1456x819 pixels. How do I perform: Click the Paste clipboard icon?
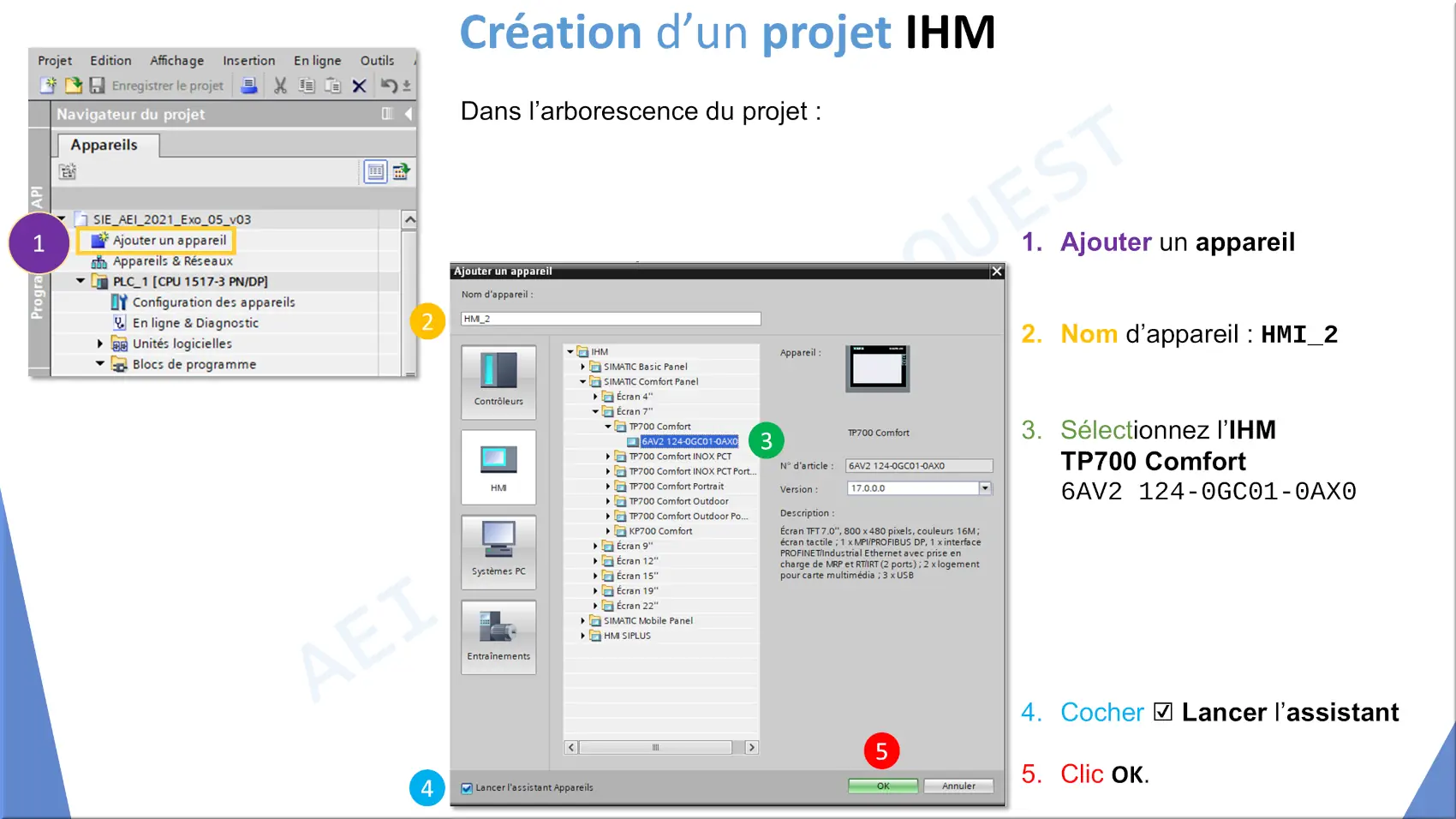pos(333,86)
